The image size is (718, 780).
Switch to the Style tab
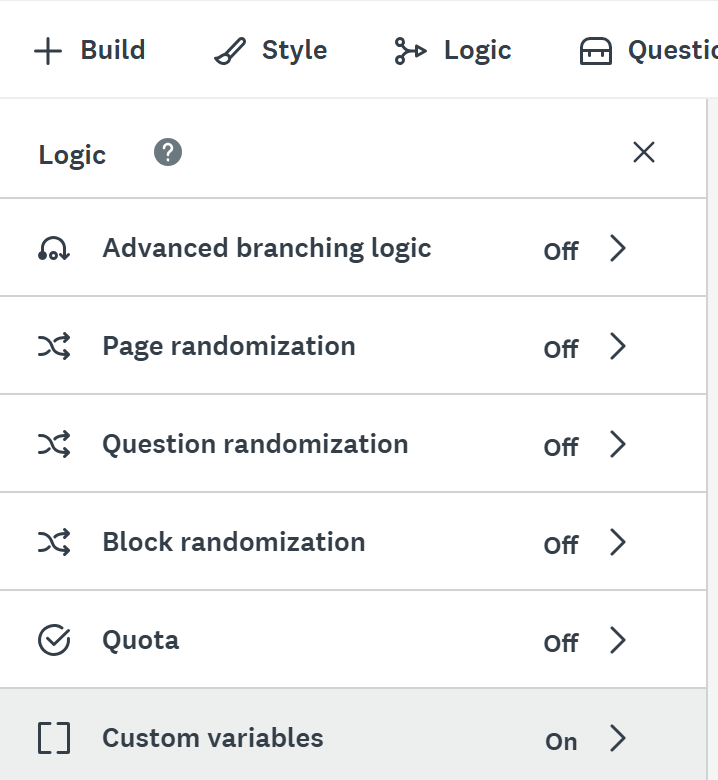point(294,50)
